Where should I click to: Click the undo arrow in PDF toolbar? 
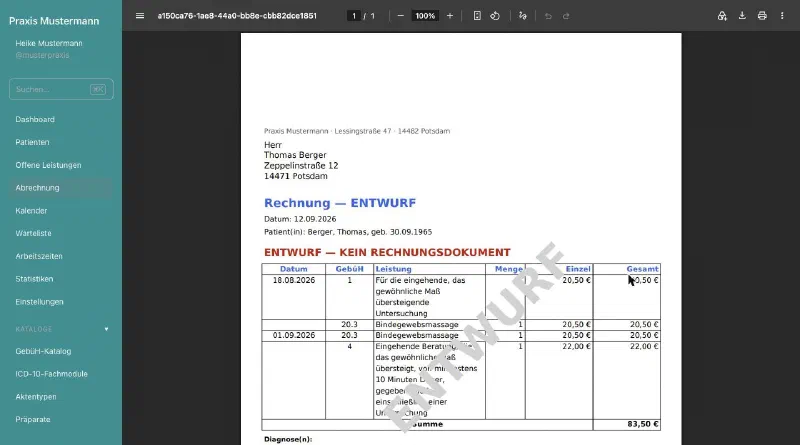[x=548, y=16]
